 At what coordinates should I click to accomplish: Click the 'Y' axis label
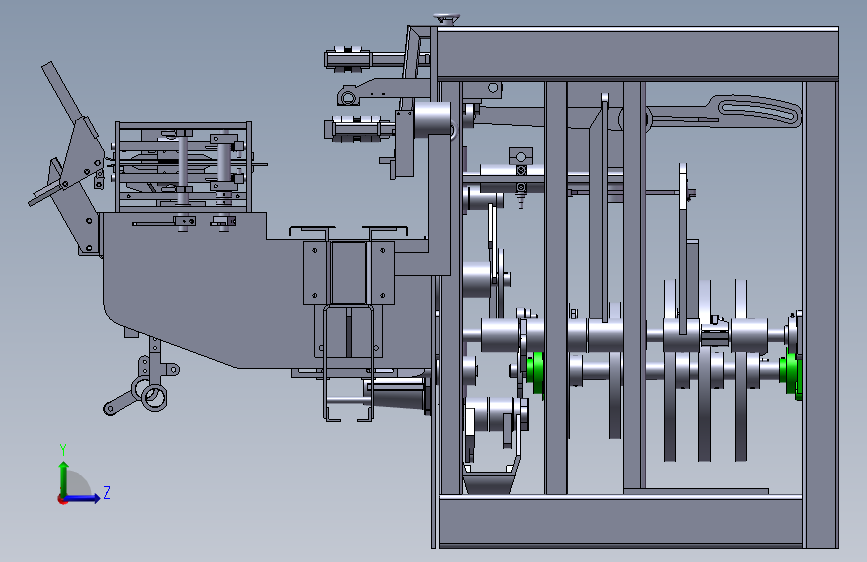(63, 450)
